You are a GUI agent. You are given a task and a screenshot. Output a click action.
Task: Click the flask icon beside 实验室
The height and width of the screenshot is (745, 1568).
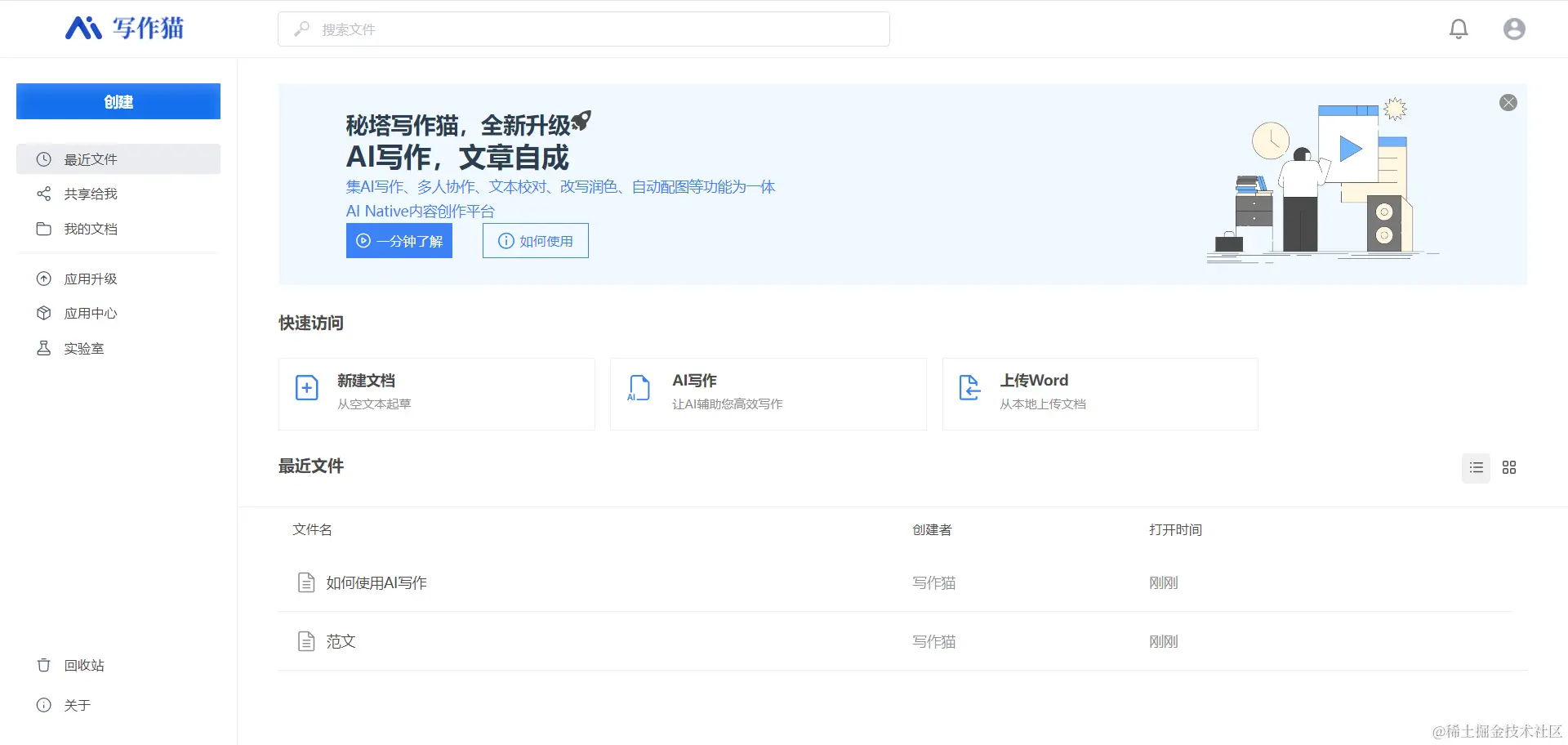point(44,348)
